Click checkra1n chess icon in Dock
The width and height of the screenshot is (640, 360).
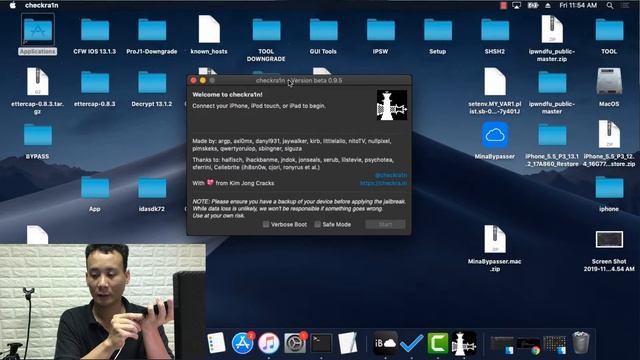pos(464,343)
